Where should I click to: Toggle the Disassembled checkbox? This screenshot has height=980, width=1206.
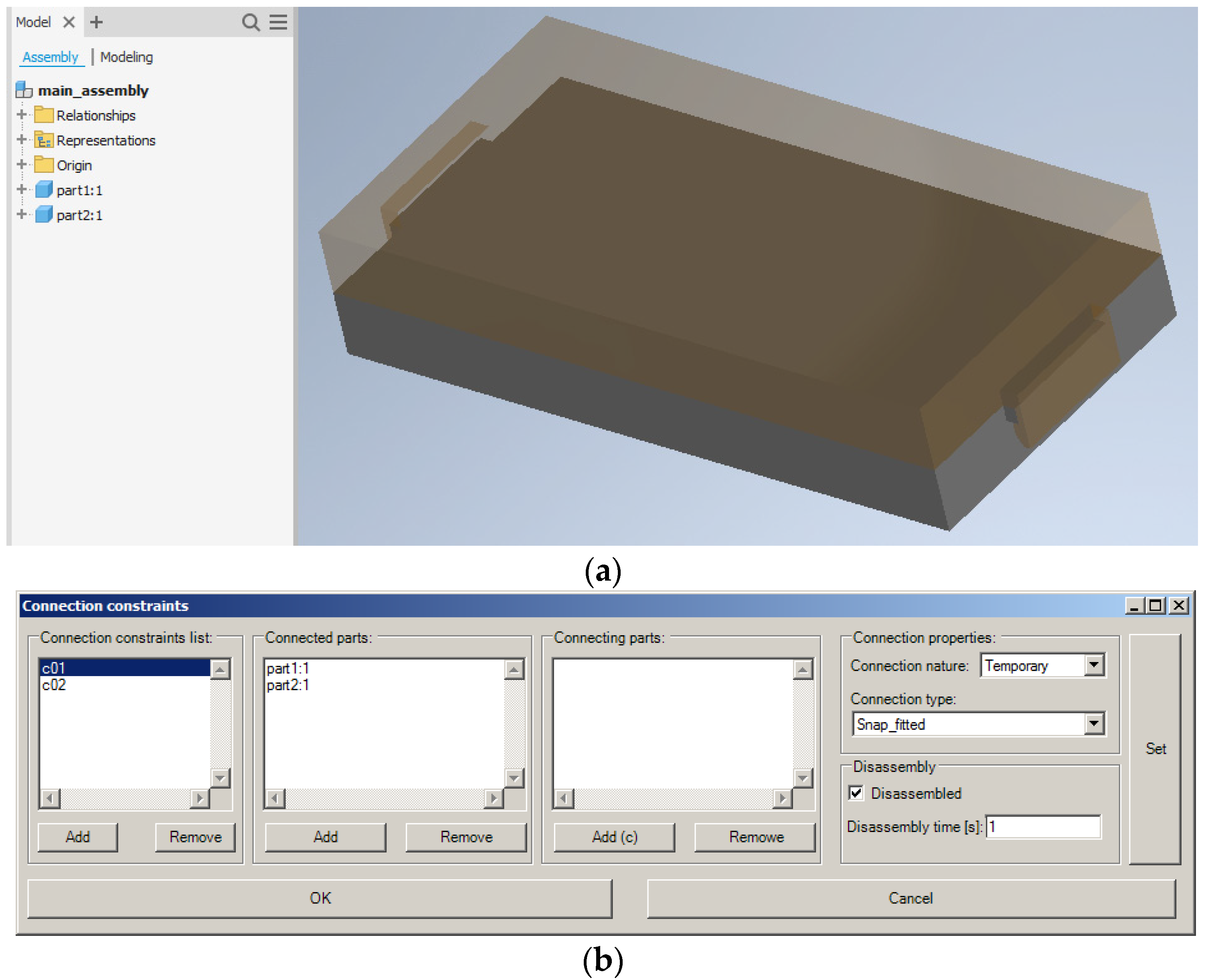tap(856, 793)
